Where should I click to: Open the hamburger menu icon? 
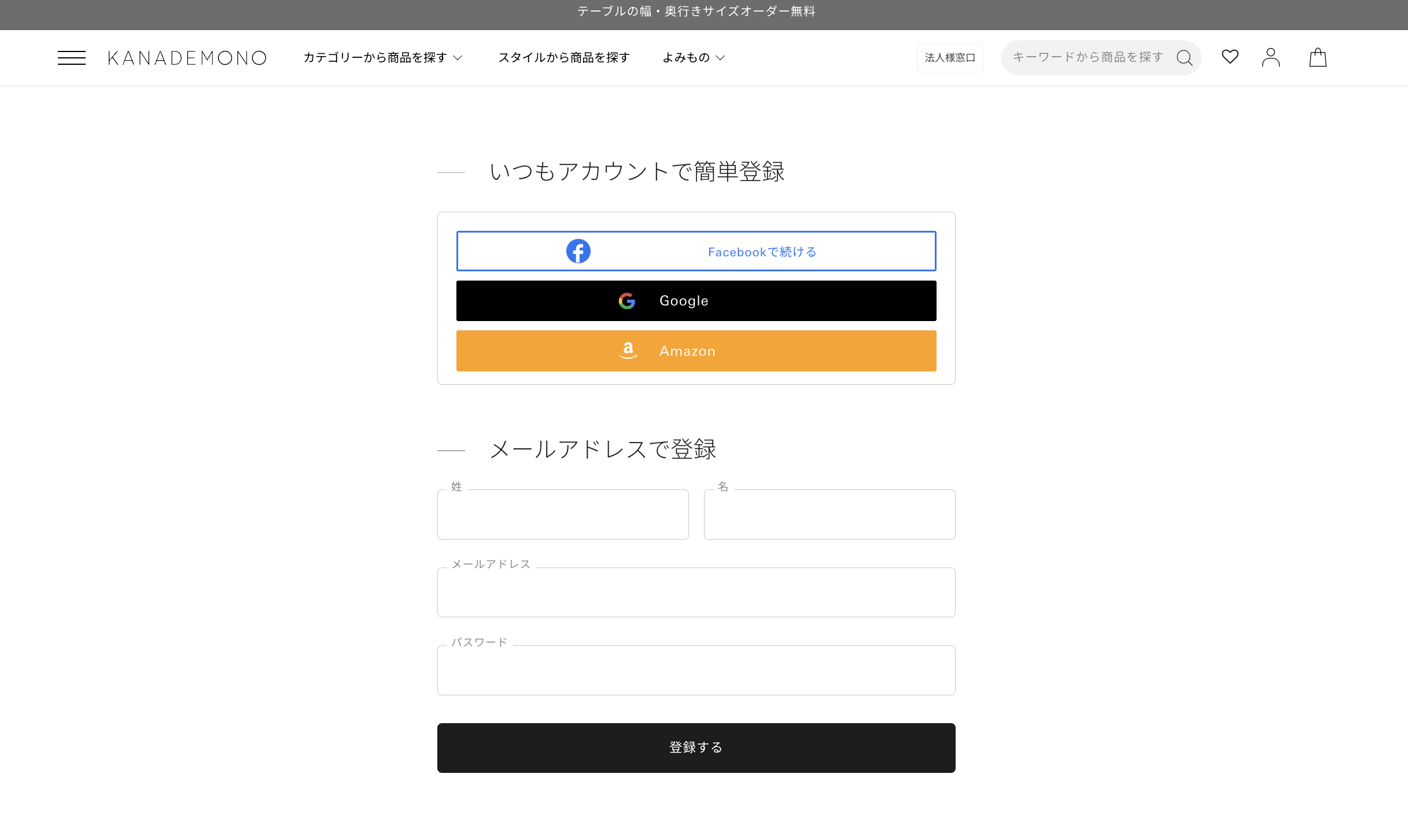71,58
